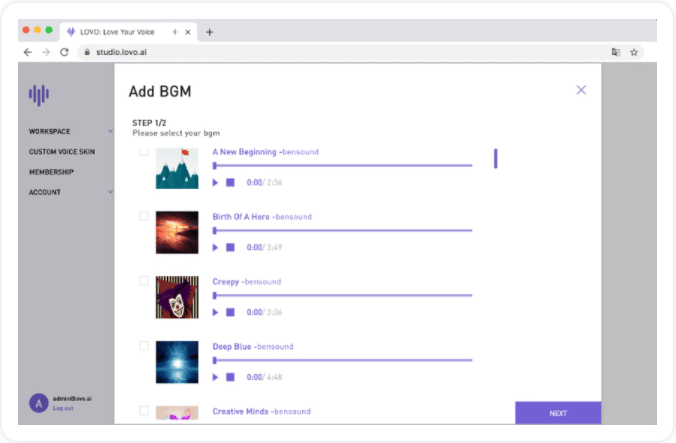Play the Deep Blue track
The height and width of the screenshot is (443, 676).
pyautogui.click(x=215, y=377)
